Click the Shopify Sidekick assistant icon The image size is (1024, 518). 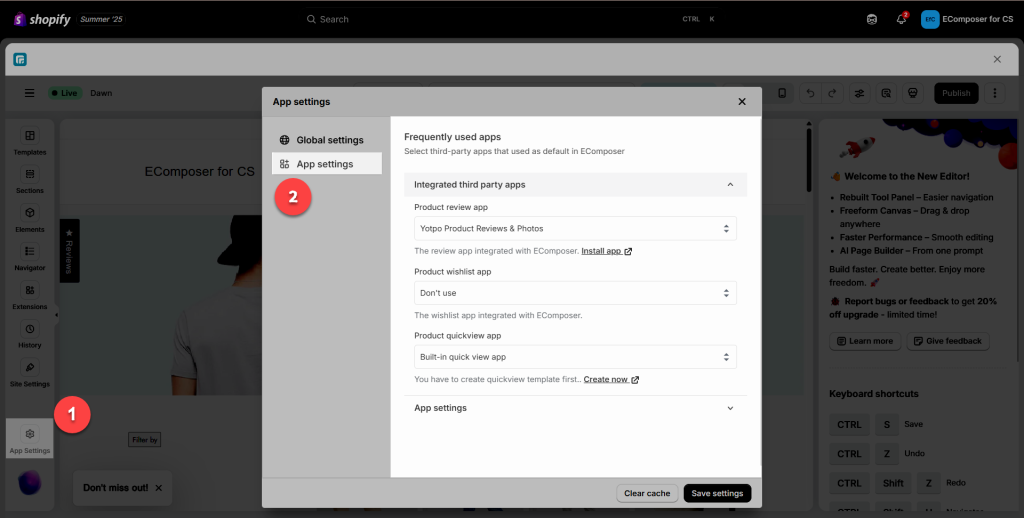click(x=872, y=20)
